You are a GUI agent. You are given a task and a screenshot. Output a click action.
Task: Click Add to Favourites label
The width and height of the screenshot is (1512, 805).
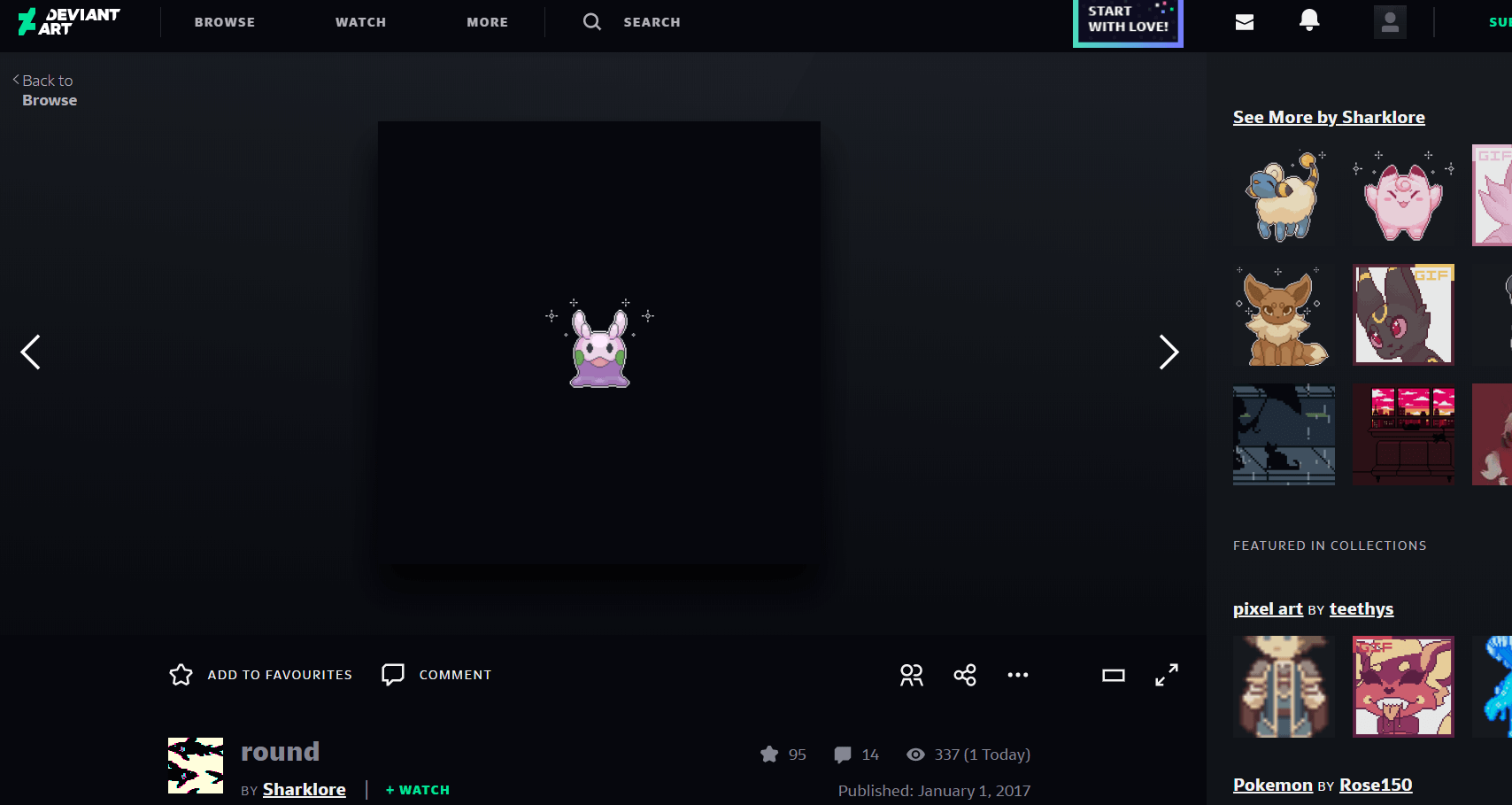pyautogui.click(x=280, y=675)
